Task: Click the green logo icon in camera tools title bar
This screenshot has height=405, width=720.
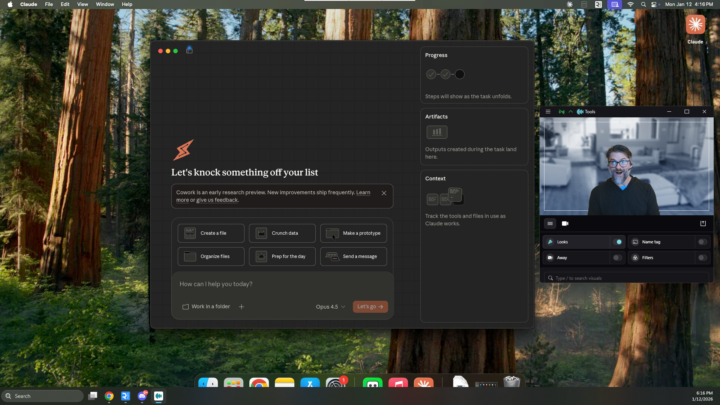Action: (561, 112)
